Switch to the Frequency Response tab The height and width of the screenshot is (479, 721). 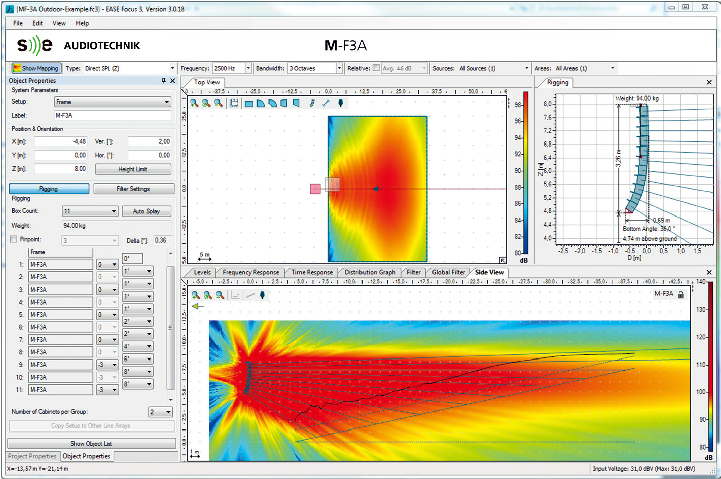[251, 272]
